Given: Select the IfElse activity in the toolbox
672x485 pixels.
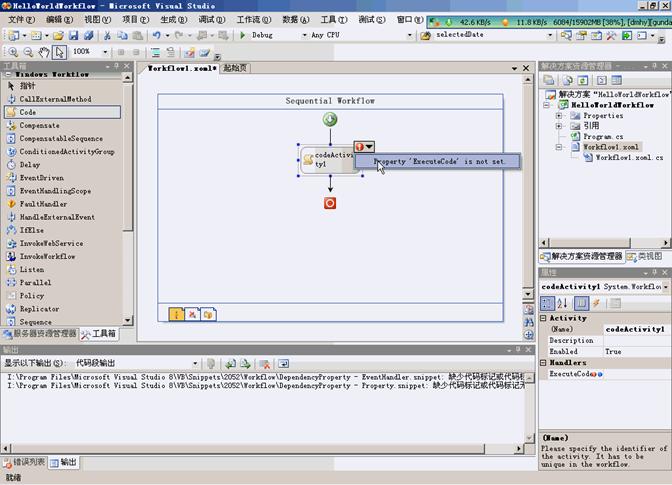Looking at the screenshot, I should (x=63, y=230).
